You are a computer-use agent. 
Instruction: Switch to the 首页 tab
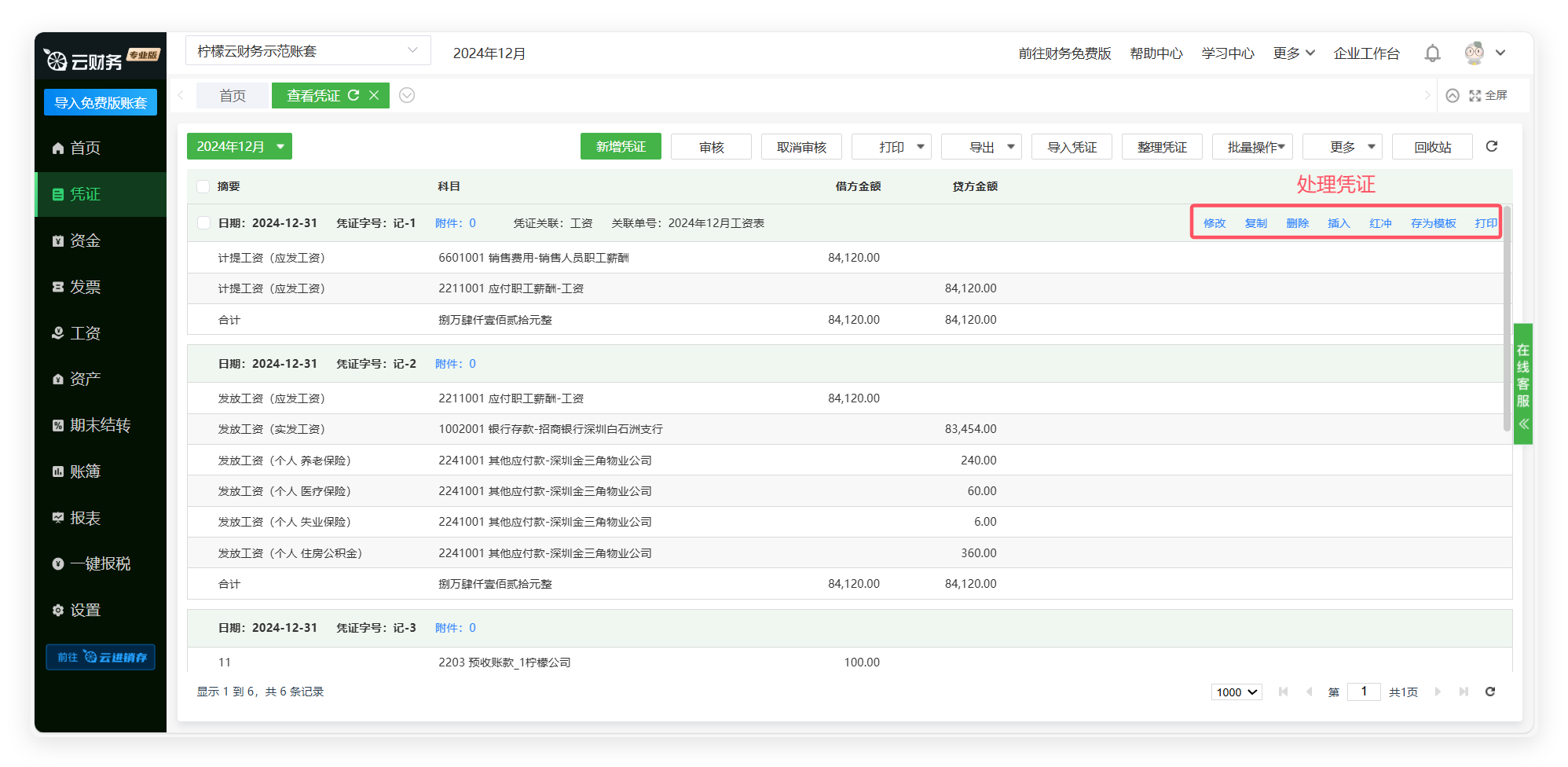(232, 95)
